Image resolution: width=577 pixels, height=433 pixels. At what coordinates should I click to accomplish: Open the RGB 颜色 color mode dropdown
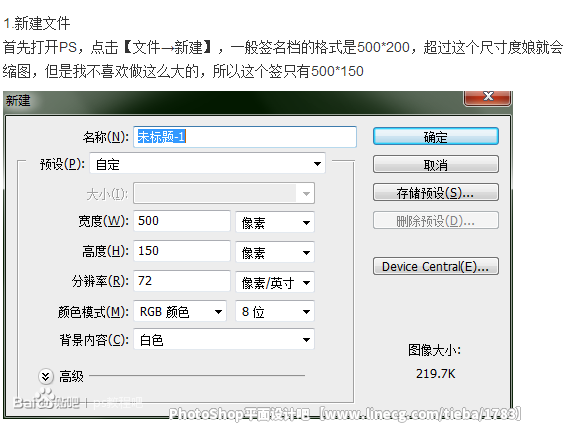(180, 311)
